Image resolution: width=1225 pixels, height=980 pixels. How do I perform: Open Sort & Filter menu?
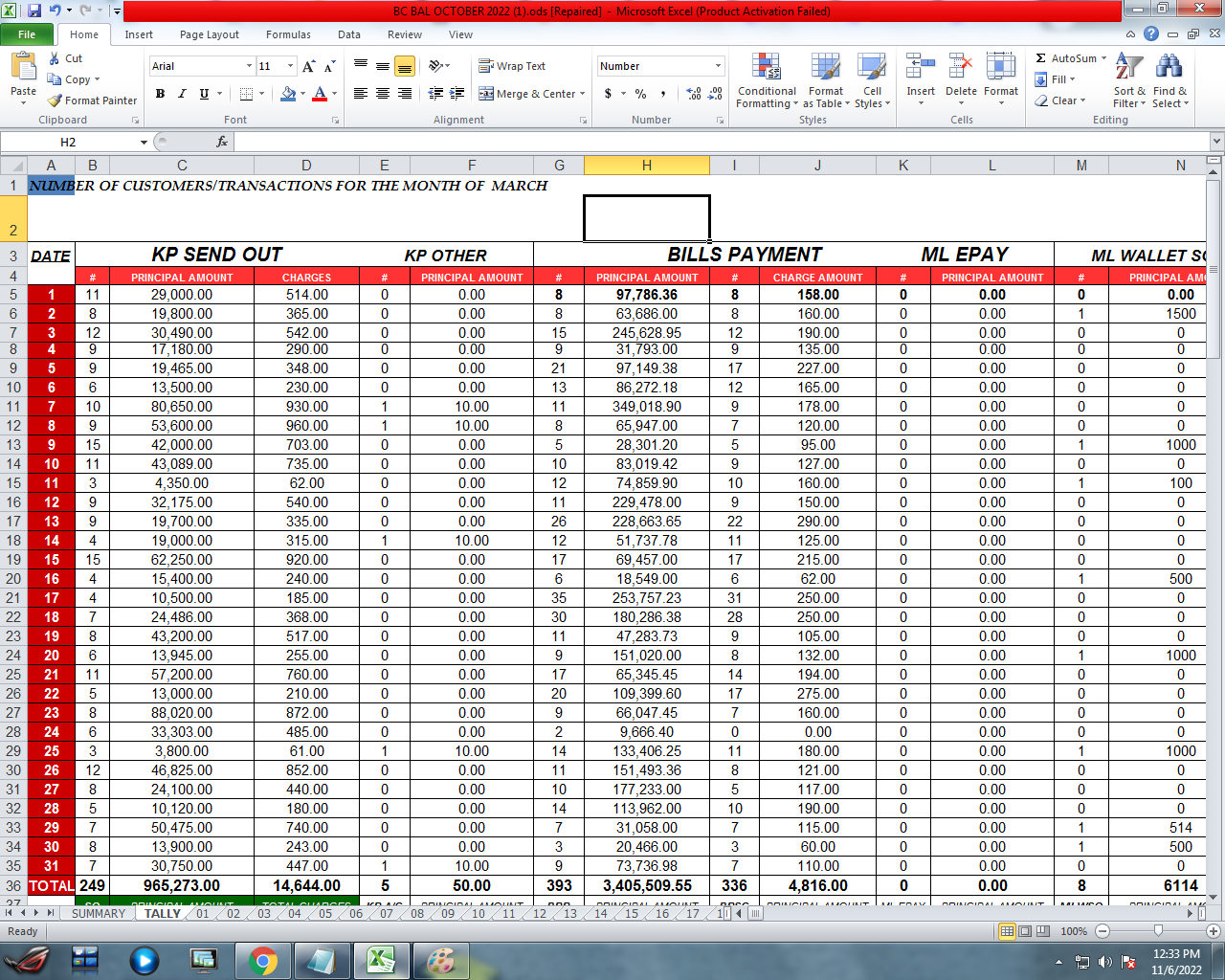(x=1129, y=81)
